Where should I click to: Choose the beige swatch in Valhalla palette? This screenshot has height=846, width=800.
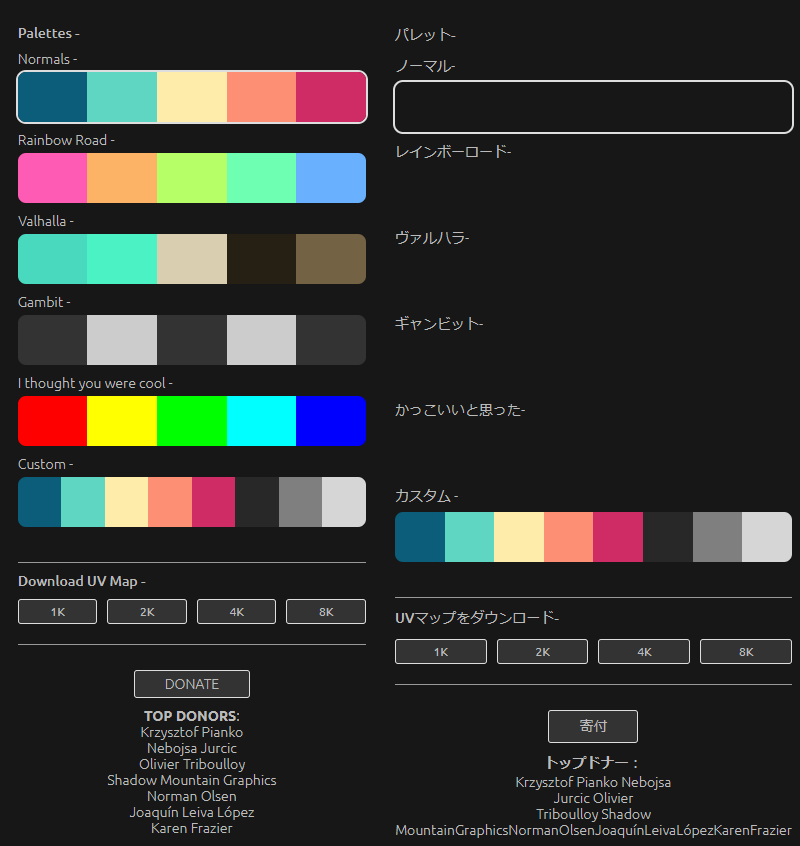coord(192,259)
